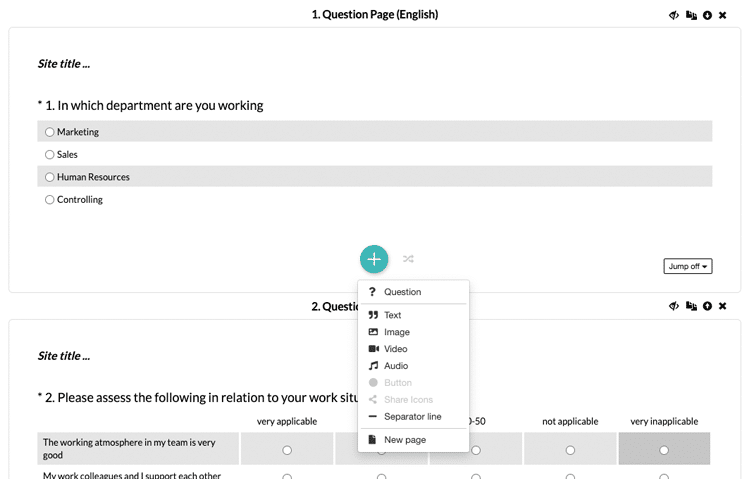This screenshot has height=479, width=750.
Task: Hide page 1 with the eye icon
Action: point(674,15)
